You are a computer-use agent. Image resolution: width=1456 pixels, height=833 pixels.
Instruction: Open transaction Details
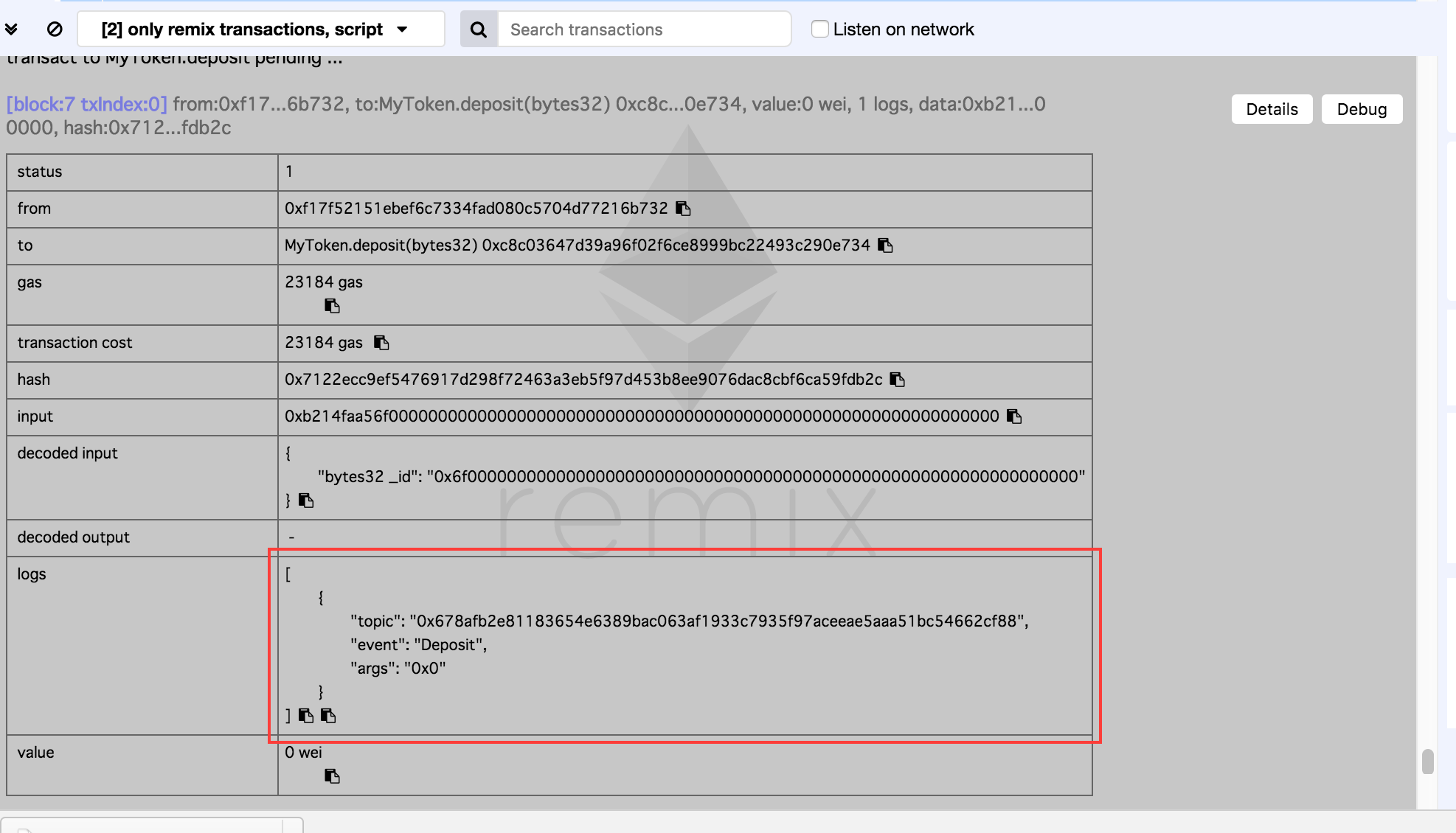click(1272, 109)
